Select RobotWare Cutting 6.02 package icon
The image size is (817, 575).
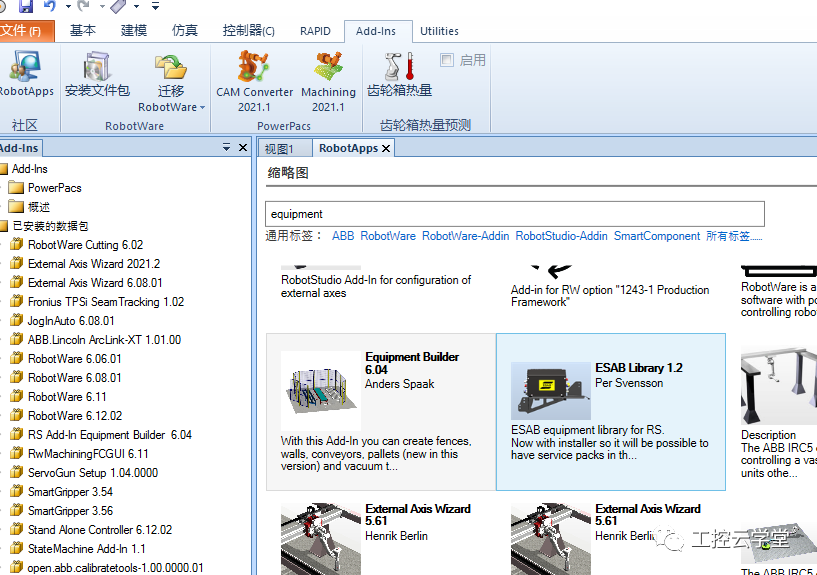pos(17,244)
